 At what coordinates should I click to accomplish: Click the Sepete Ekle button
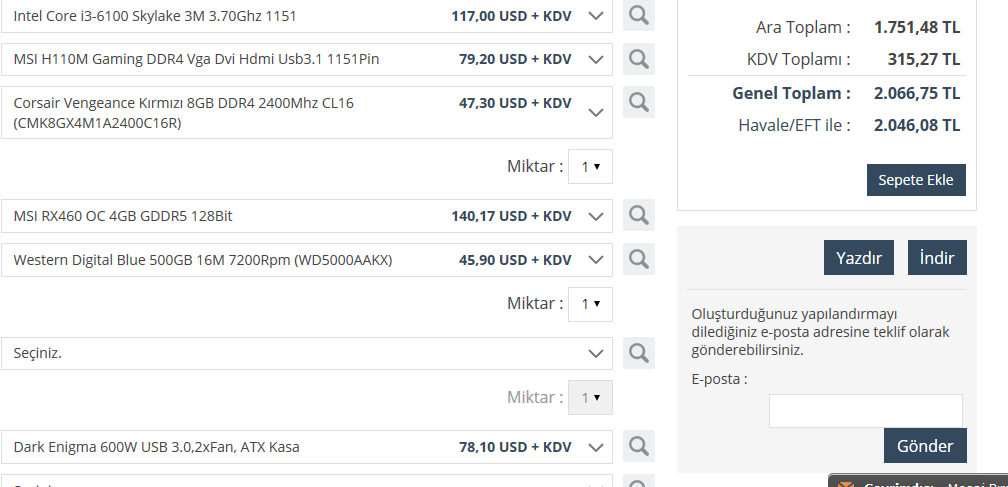point(916,180)
